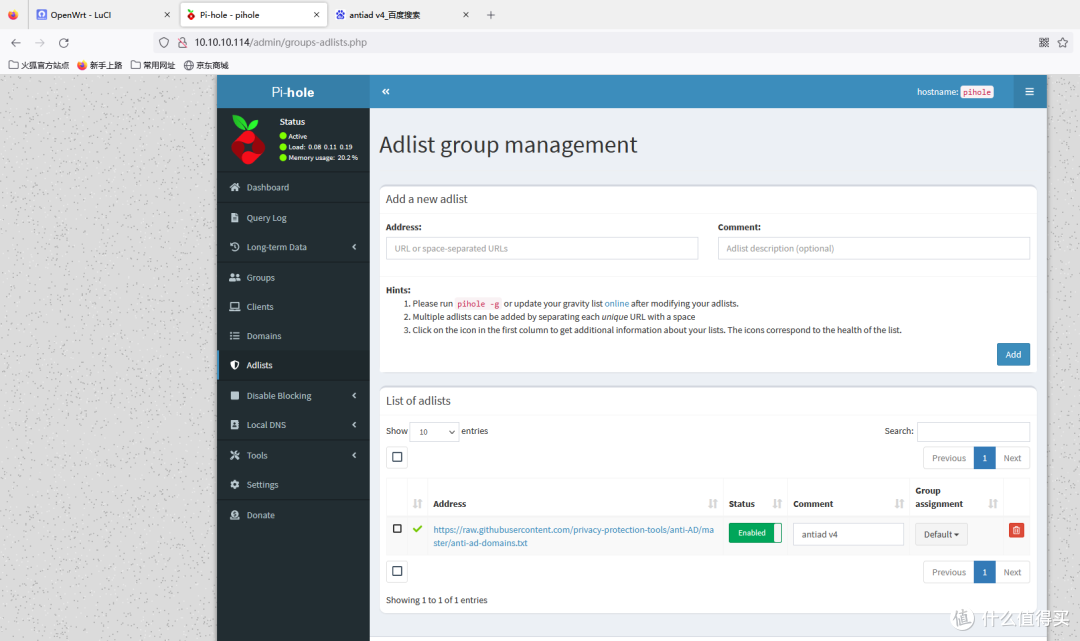The height and width of the screenshot is (641, 1080).
Task: Go back with the browser back arrow
Action: click(x=16, y=43)
